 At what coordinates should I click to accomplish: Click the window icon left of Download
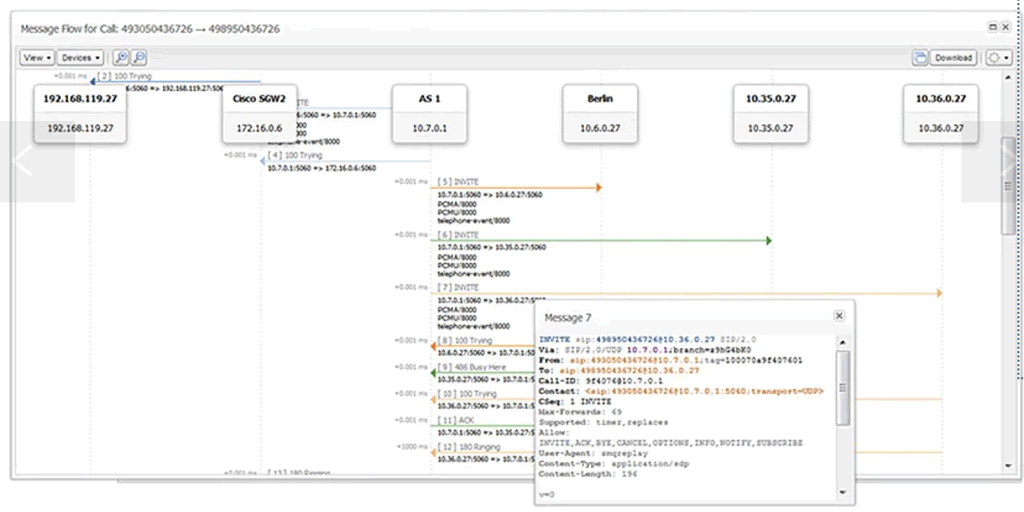coord(919,58)
